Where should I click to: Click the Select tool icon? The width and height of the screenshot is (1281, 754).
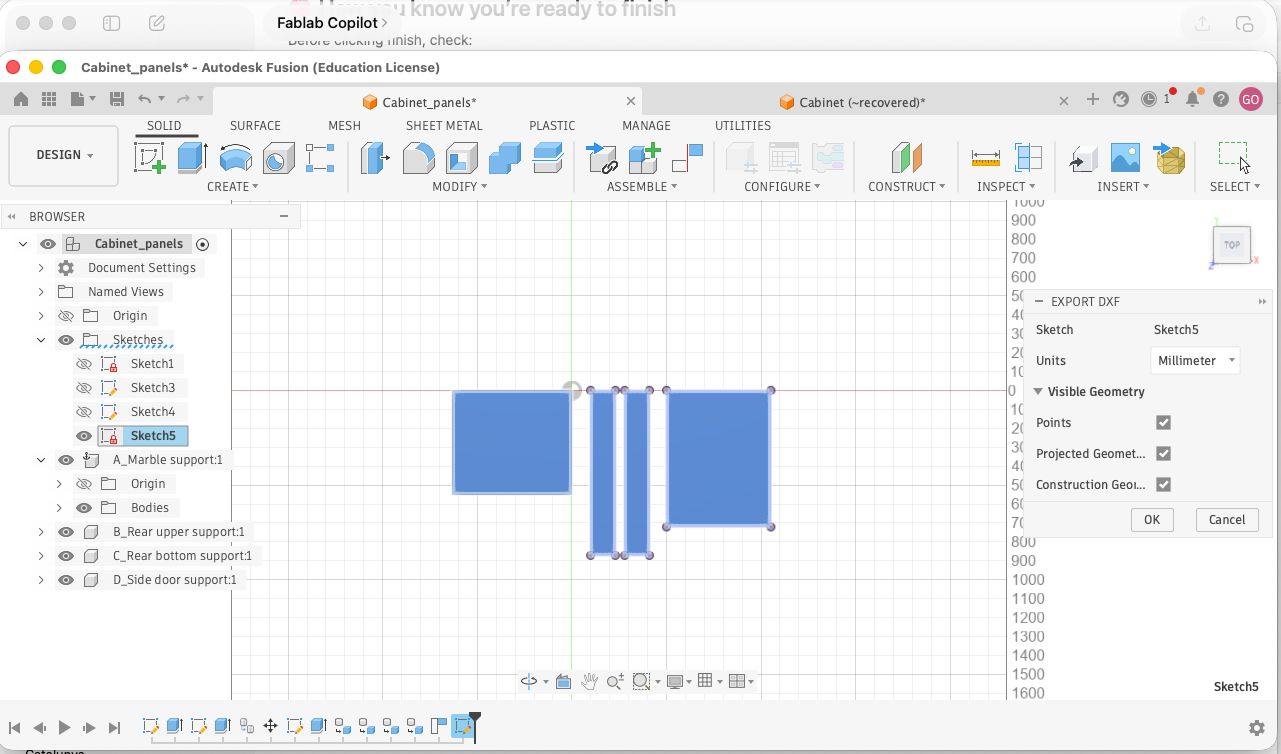[1234, 158]
